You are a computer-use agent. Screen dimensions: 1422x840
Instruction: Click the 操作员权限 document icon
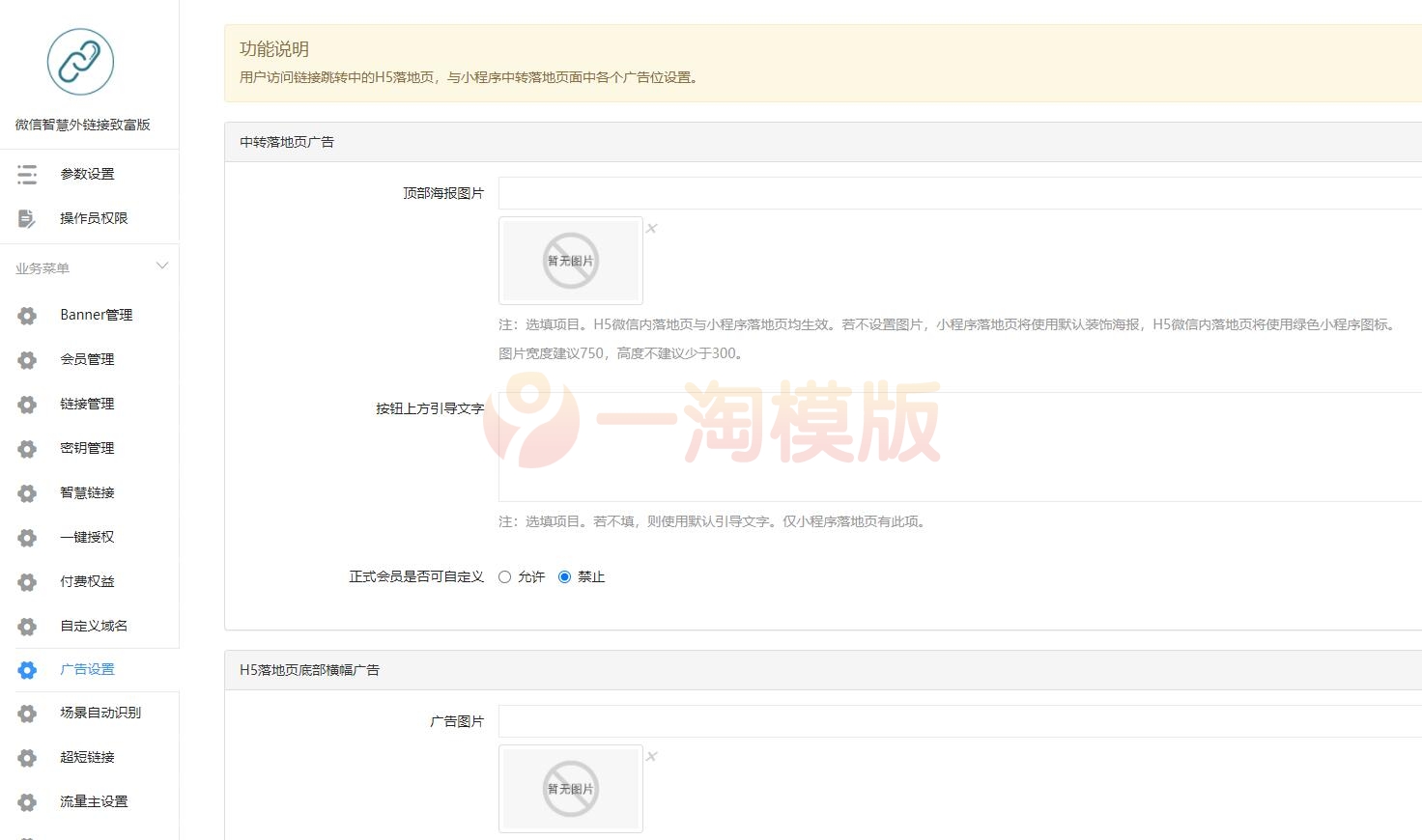coord(27,218)
